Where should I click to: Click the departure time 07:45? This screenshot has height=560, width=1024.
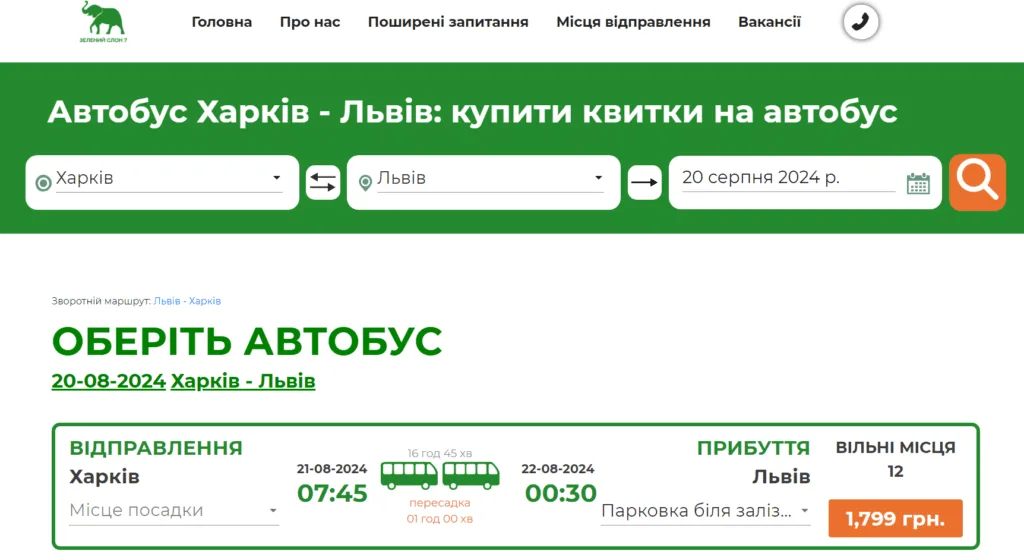tap(332, 493)
